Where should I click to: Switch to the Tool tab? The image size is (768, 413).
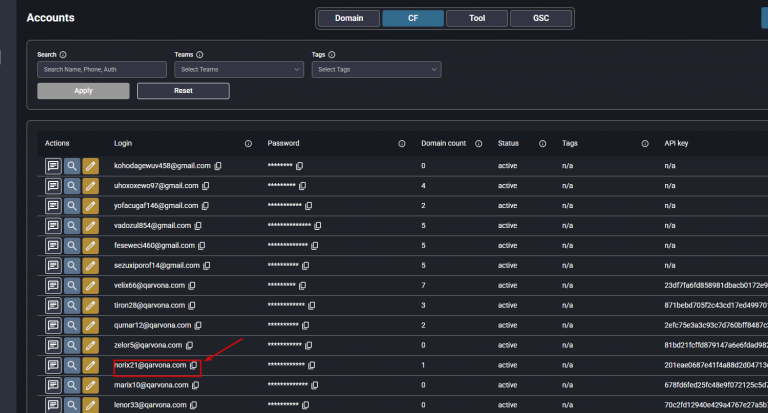(477, 18)
